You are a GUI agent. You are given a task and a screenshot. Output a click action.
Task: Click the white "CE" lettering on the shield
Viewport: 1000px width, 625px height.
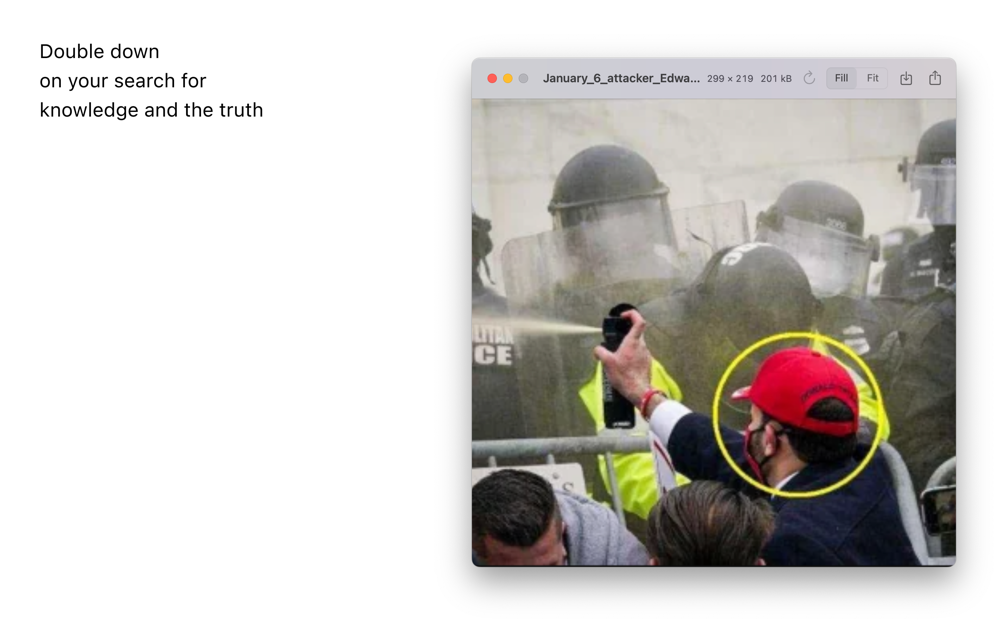coord(493,356)
